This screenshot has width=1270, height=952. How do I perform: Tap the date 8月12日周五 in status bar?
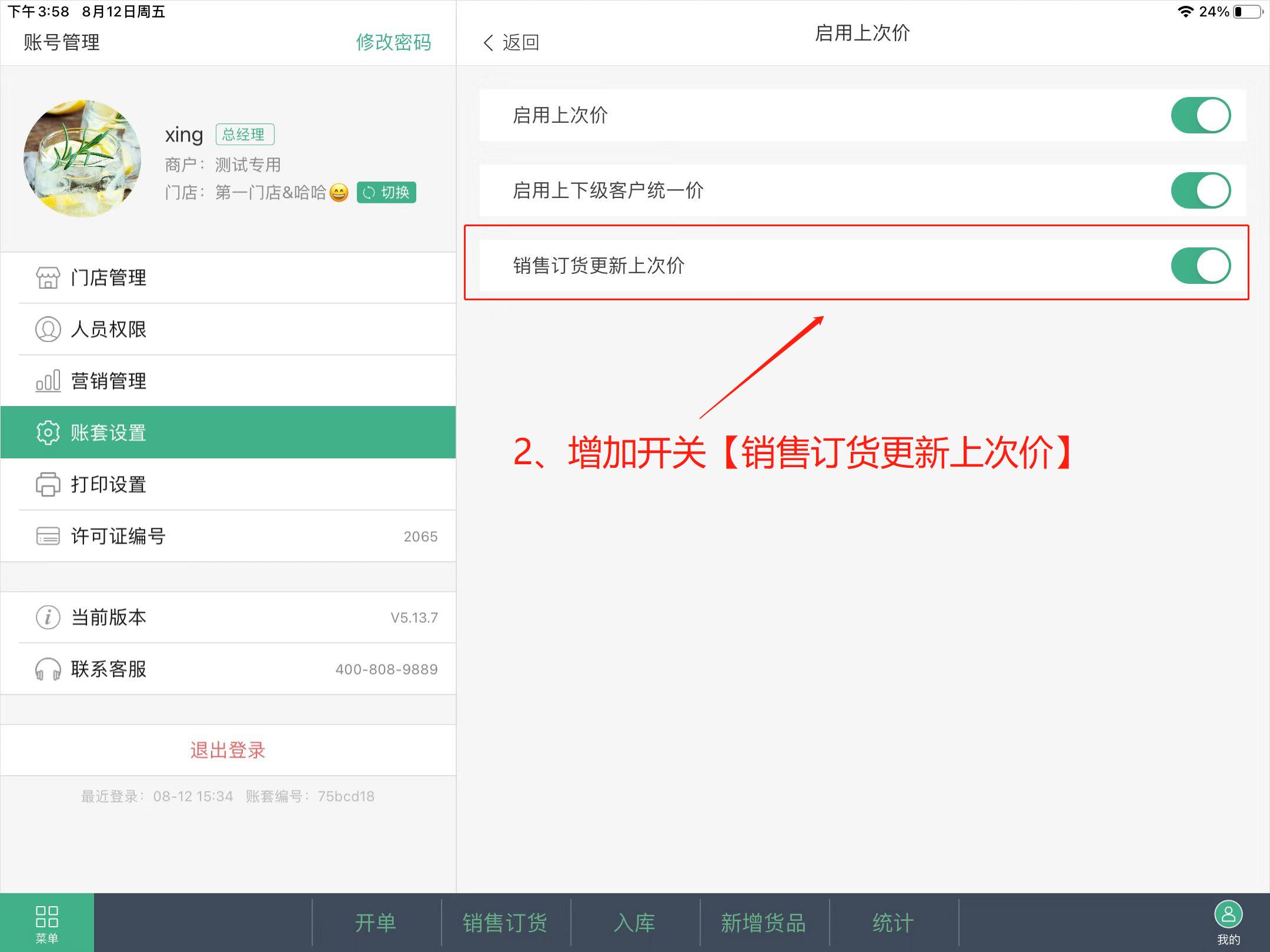[x=123, y=12]
